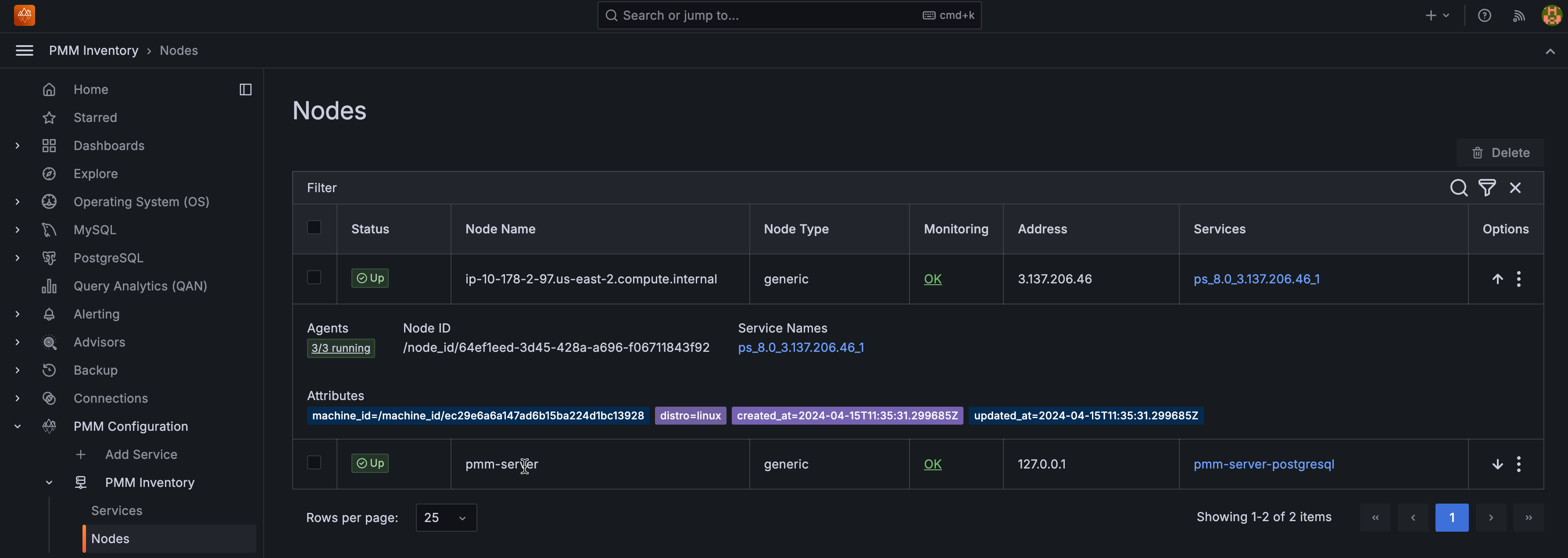Select checkbox for pmm-server node row
The width and height of the screenshot is (1568, 558).
pos(314,462)
